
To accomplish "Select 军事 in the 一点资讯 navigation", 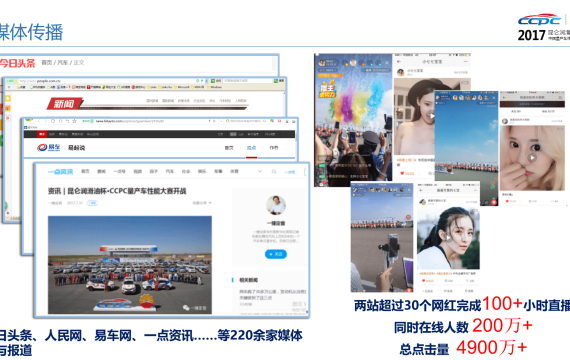I will click(x=218, y=171).
